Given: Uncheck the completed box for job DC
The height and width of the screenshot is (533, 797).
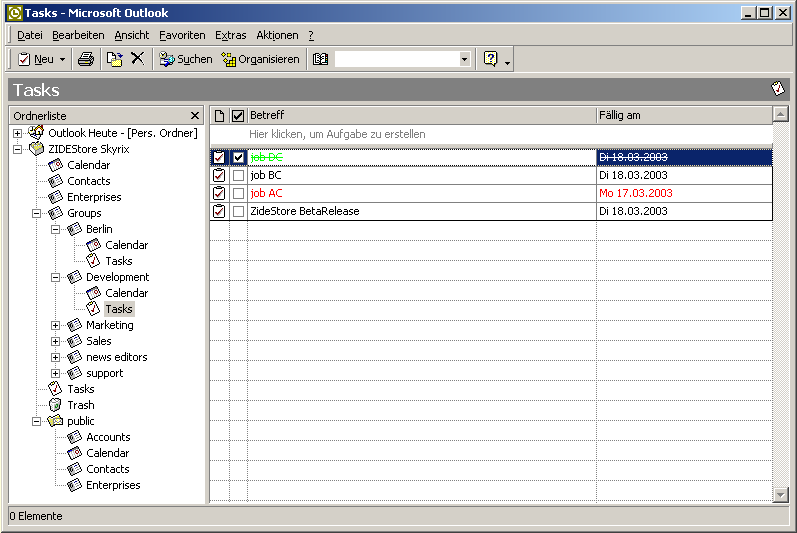Looking at the screenshot, I should [x=238, y=158].
